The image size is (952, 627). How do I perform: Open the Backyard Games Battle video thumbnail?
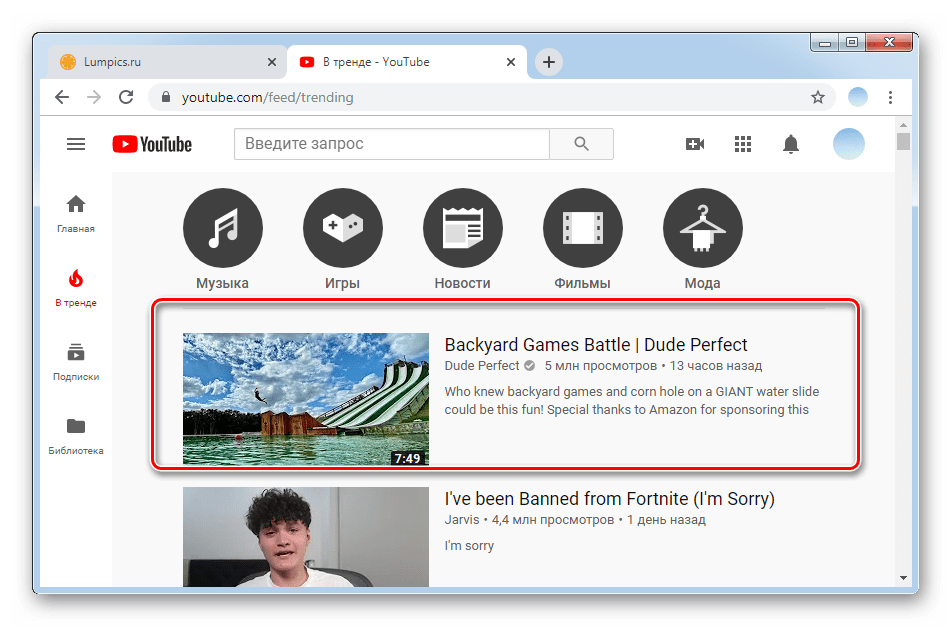pos(306,399)
